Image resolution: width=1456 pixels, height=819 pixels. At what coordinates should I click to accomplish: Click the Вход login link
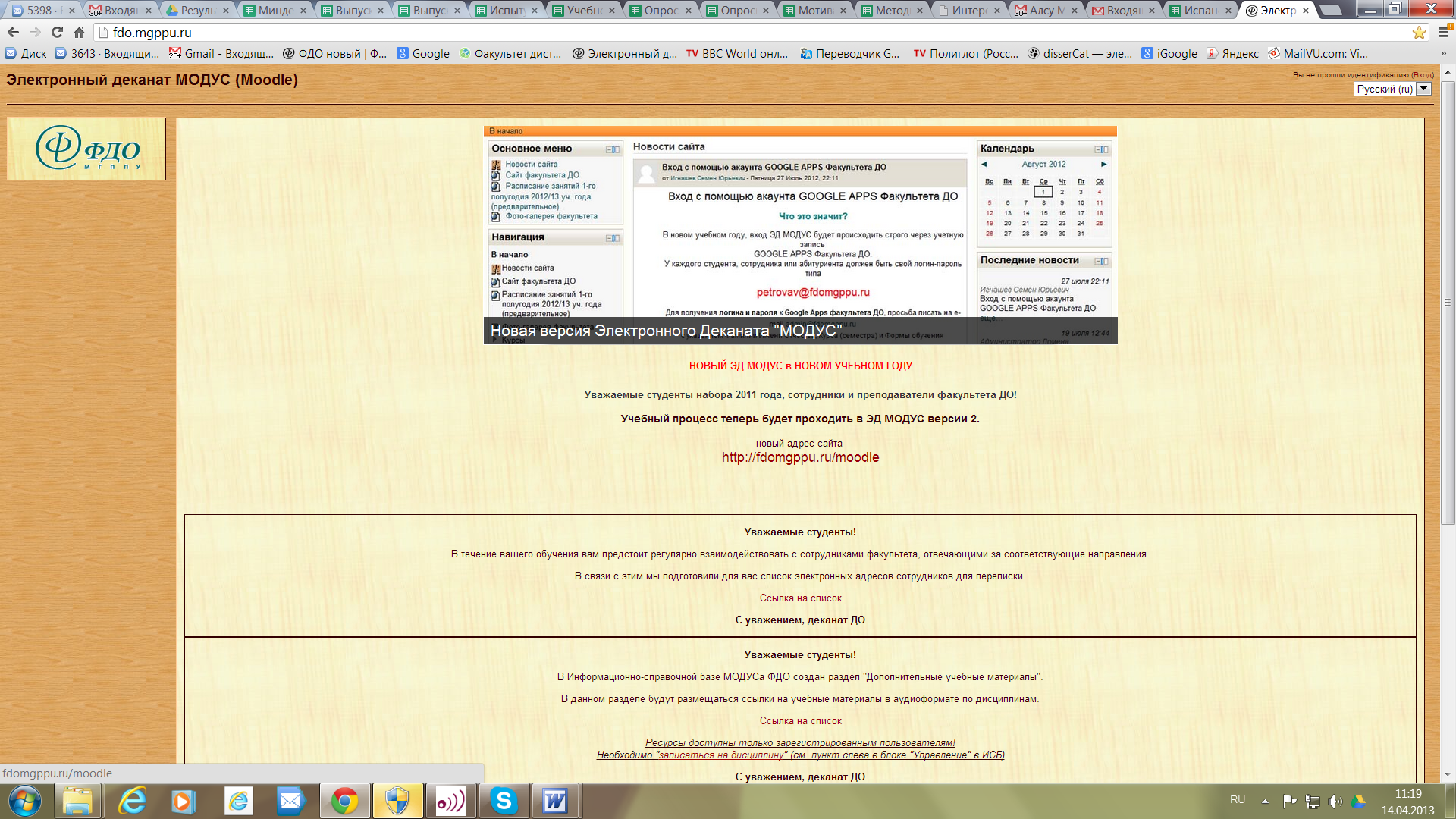1422,75
